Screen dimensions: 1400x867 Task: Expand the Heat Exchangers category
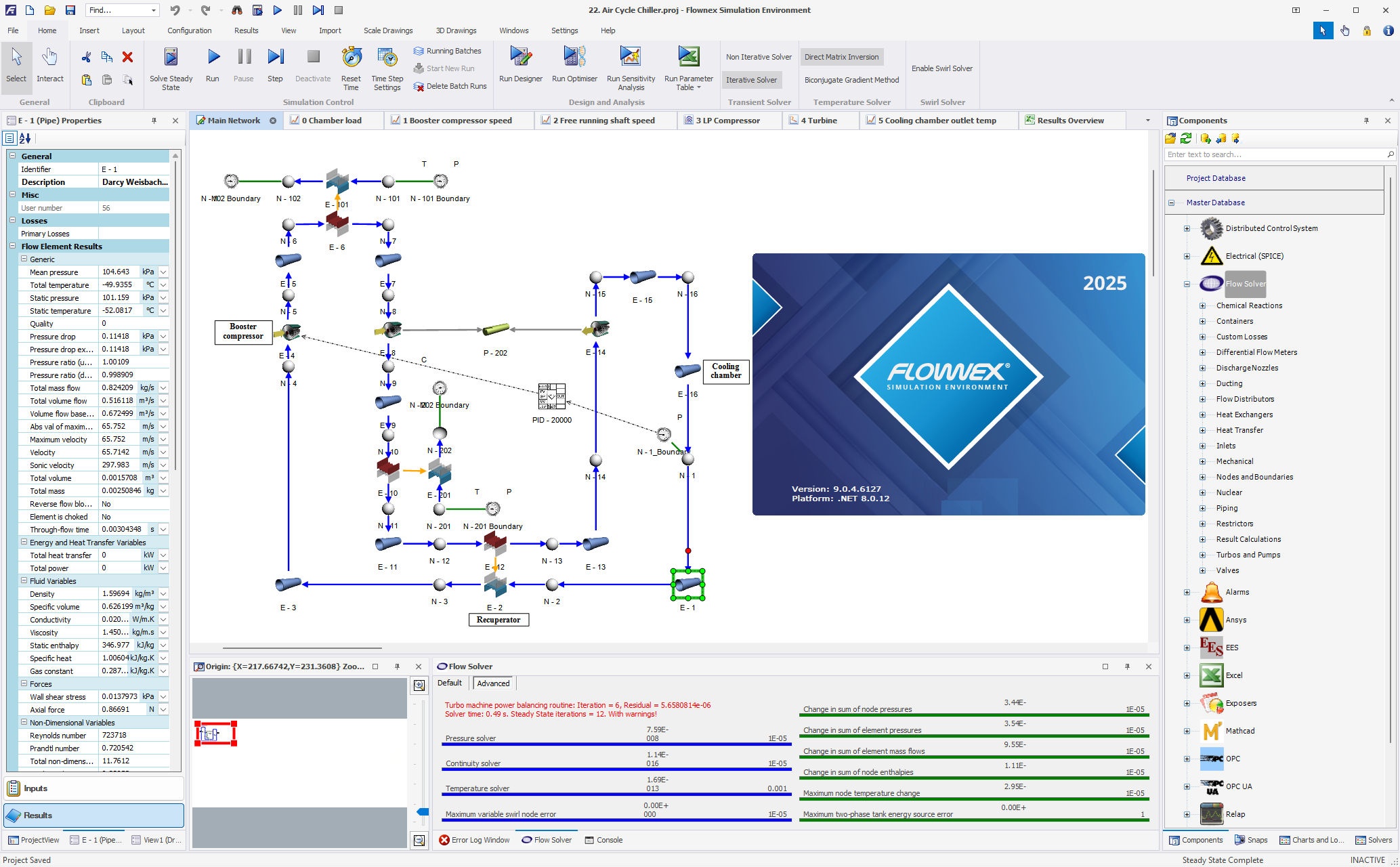click(x=1203, y=414)
